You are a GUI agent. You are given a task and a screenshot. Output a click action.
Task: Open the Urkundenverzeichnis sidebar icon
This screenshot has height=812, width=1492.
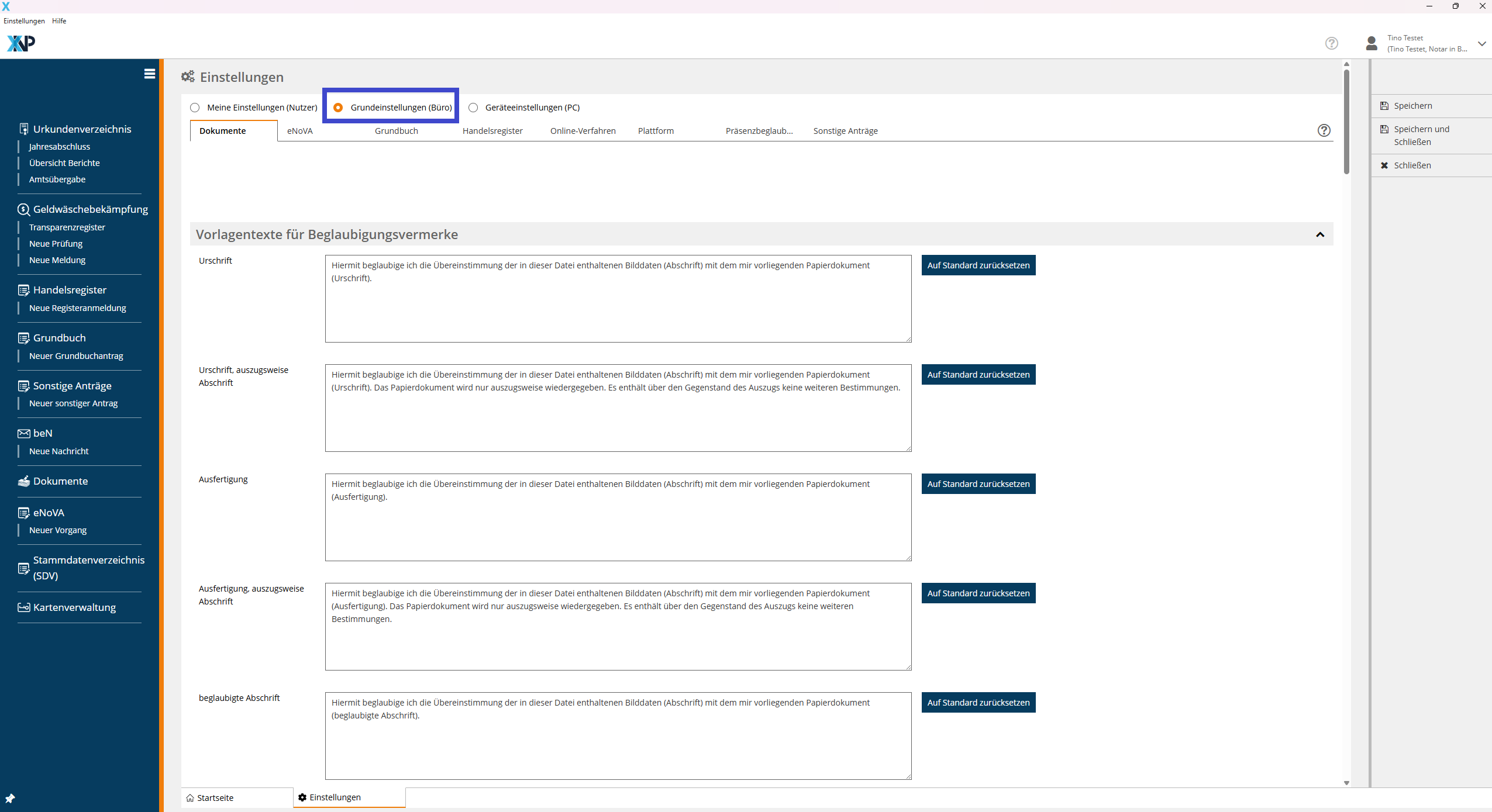click(x=23, y=129)
